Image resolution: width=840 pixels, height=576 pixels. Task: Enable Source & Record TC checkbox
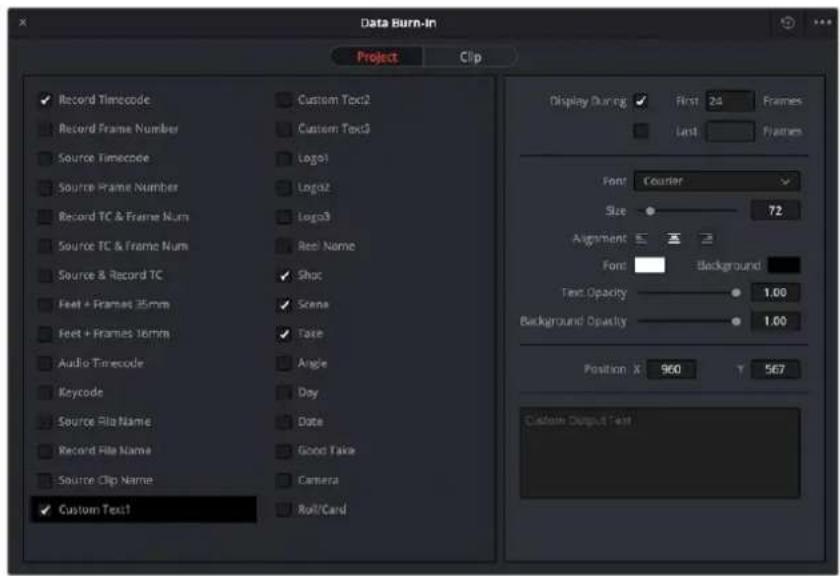tap(45, 275)
